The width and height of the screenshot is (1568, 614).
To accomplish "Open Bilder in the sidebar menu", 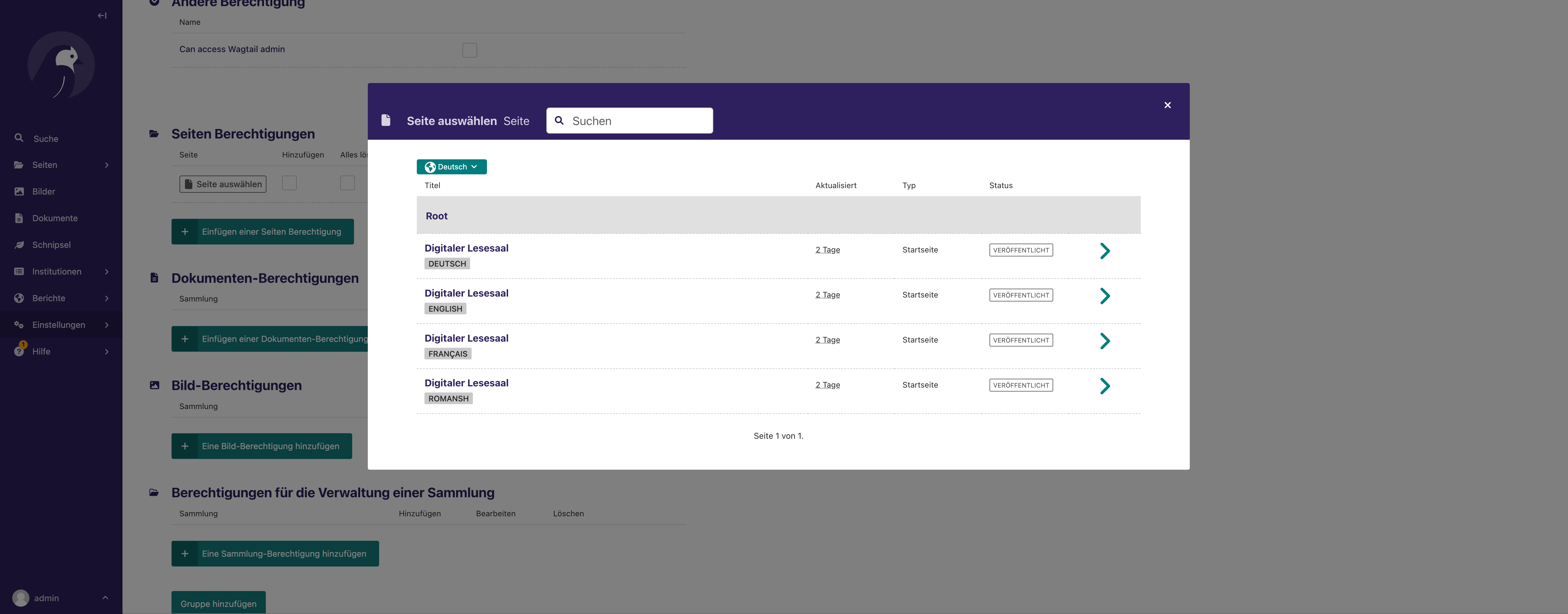I will (x=61, y=191).
